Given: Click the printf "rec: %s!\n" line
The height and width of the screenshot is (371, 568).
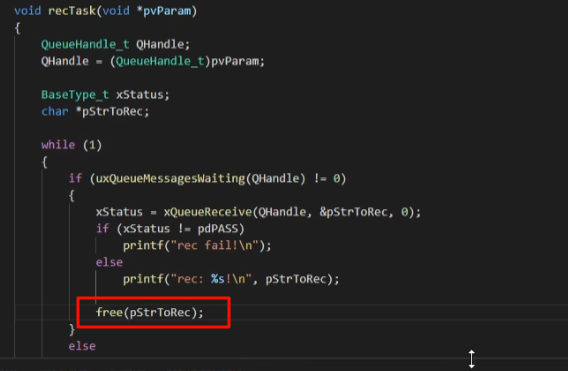Looking at the screenshot, I should click(x=231, y=279).
